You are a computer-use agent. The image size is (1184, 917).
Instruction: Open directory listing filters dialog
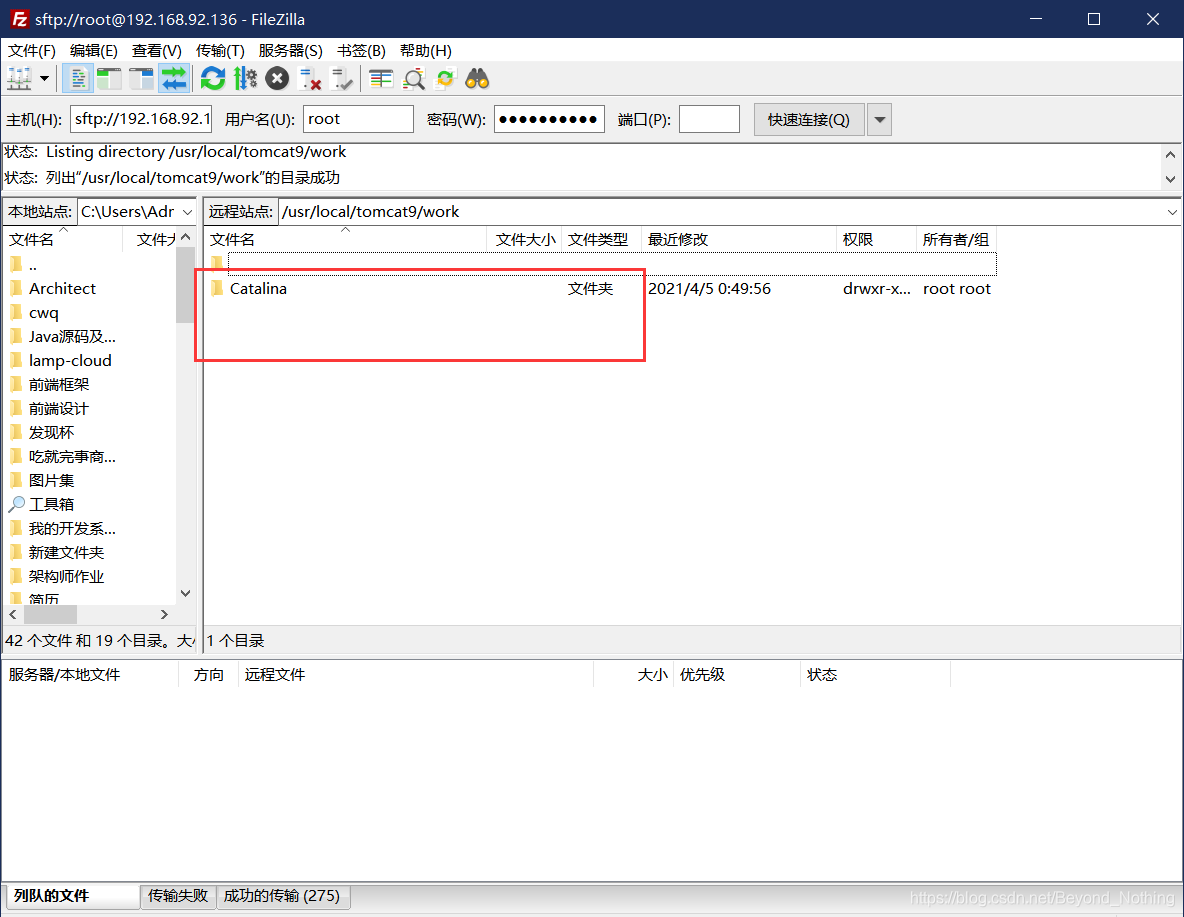pos(381,79)
